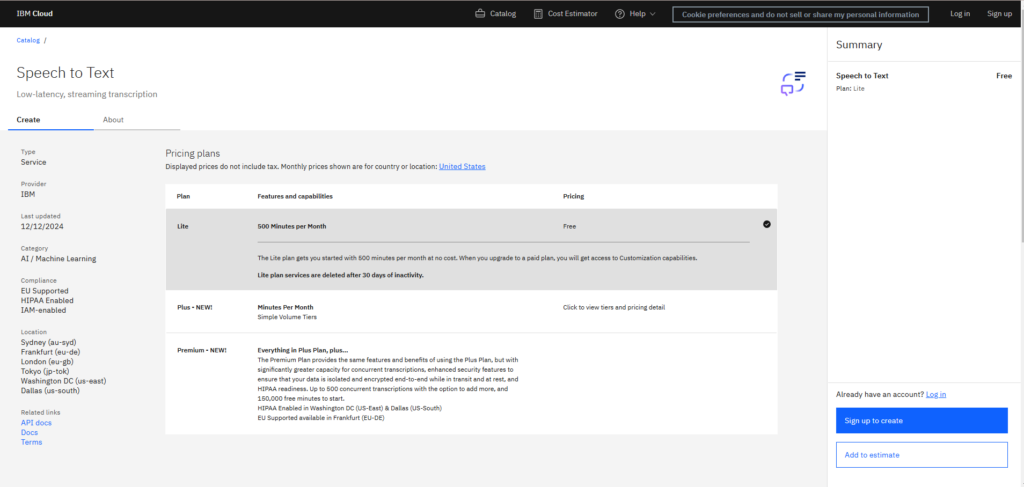The height and width of the screenshot is (487, 1024).
Task: Click the Service type value
Action: [x=33, y=162]
